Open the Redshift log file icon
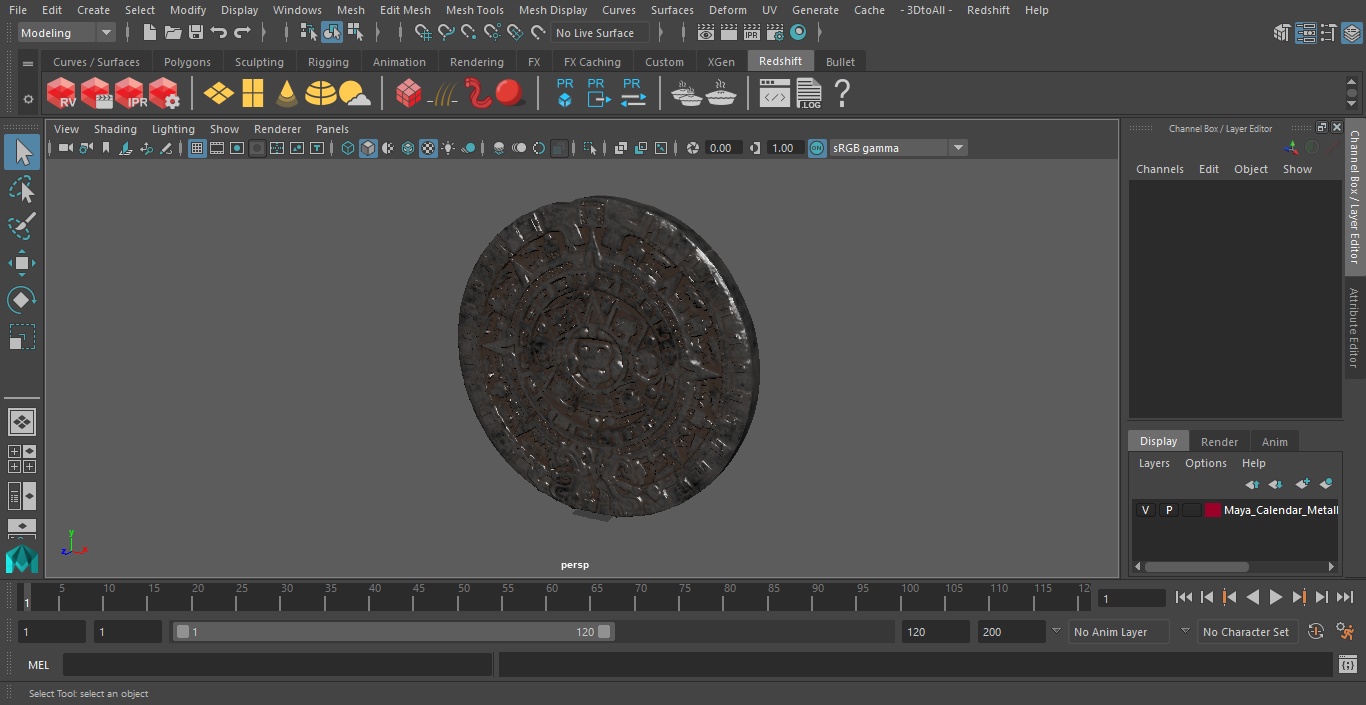 click(x=808, y=94)
